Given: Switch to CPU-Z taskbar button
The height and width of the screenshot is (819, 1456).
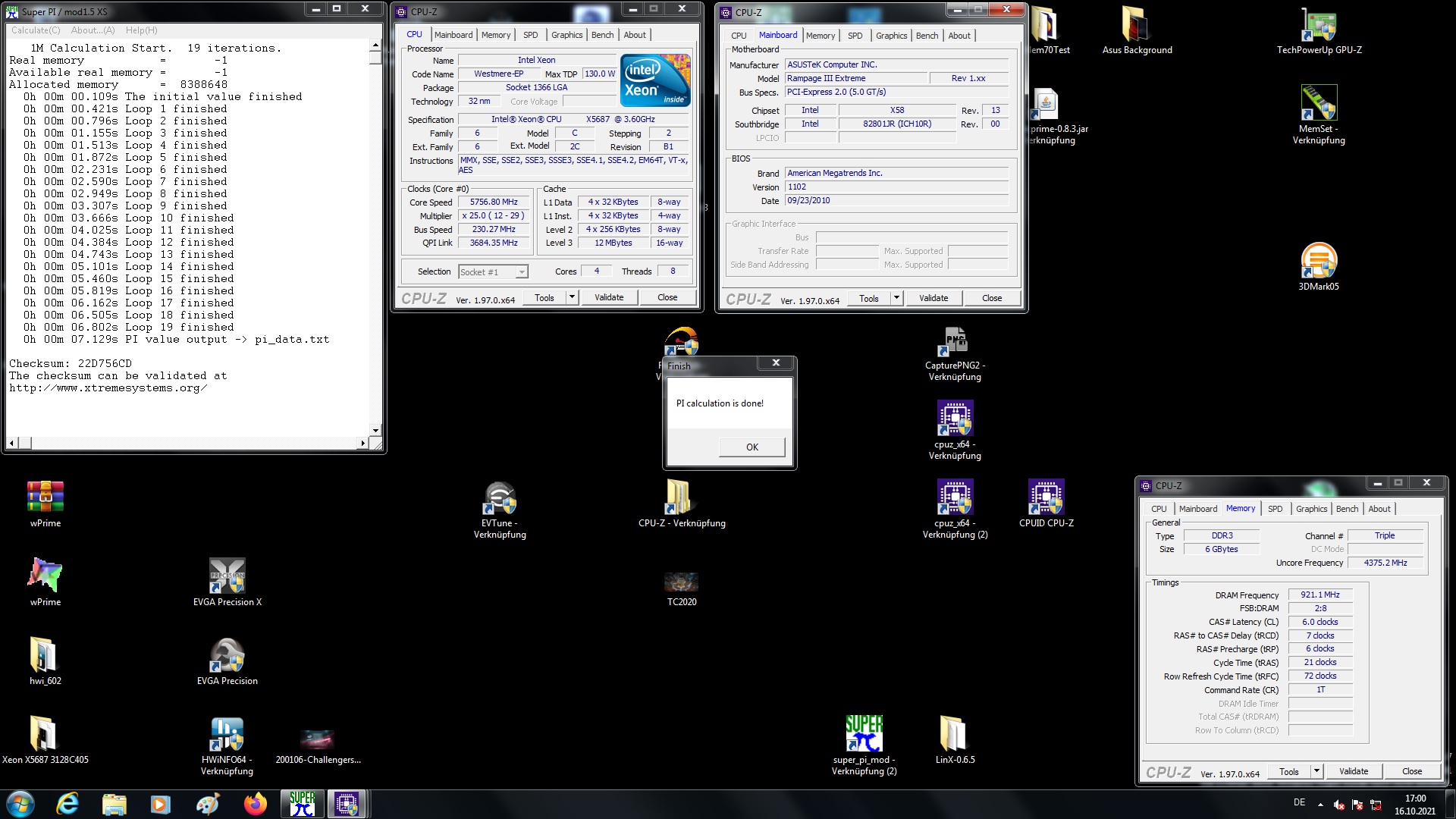Looking at the screenshot, I should (347, 803).
